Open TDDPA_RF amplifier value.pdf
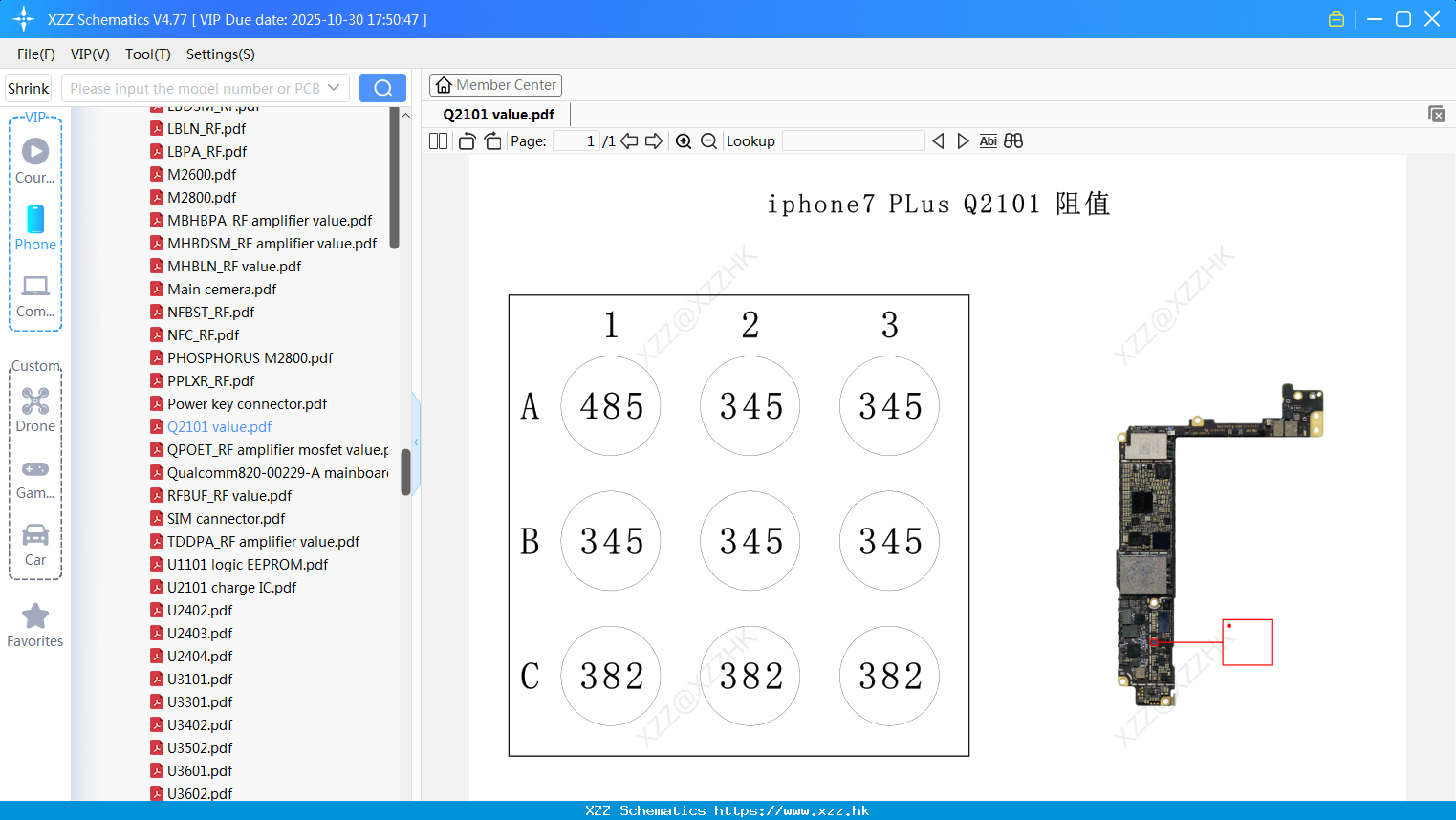Screen dimensions: 1456x820 coord(263,541)
